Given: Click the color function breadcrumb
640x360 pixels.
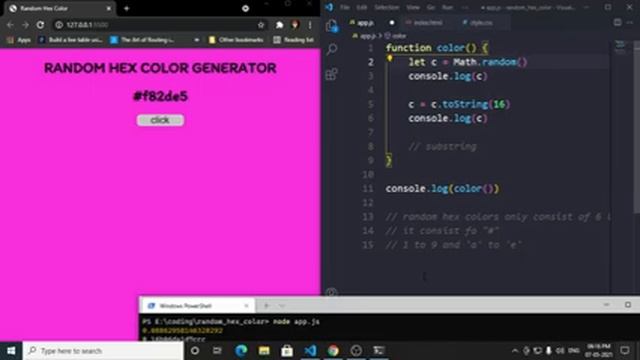Looking at the screenshot, I should [x=395, y=36].
